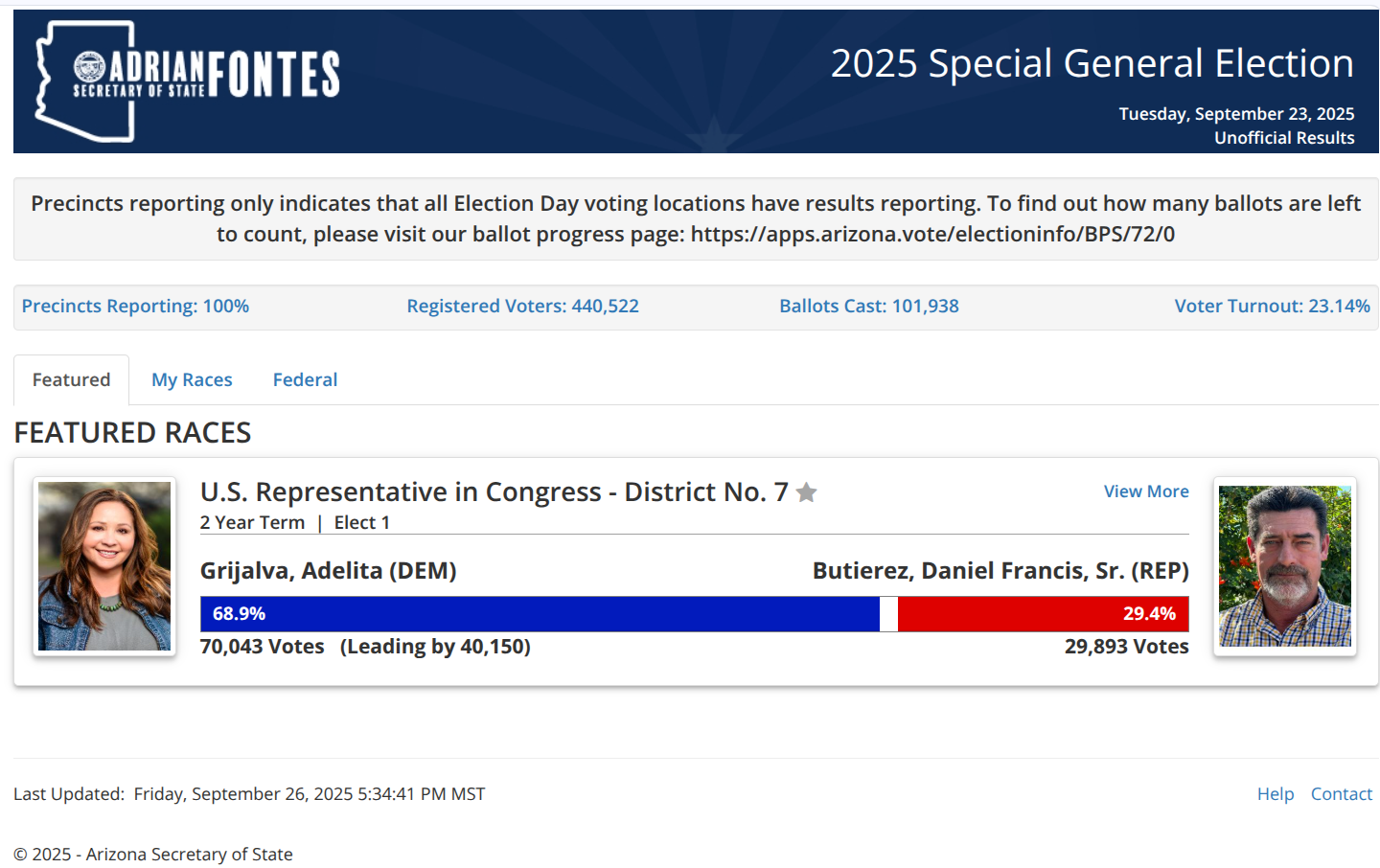Viewport: 1380px width, 868px height.
Task: Open the Featured tab
Action: click(71, 380)
